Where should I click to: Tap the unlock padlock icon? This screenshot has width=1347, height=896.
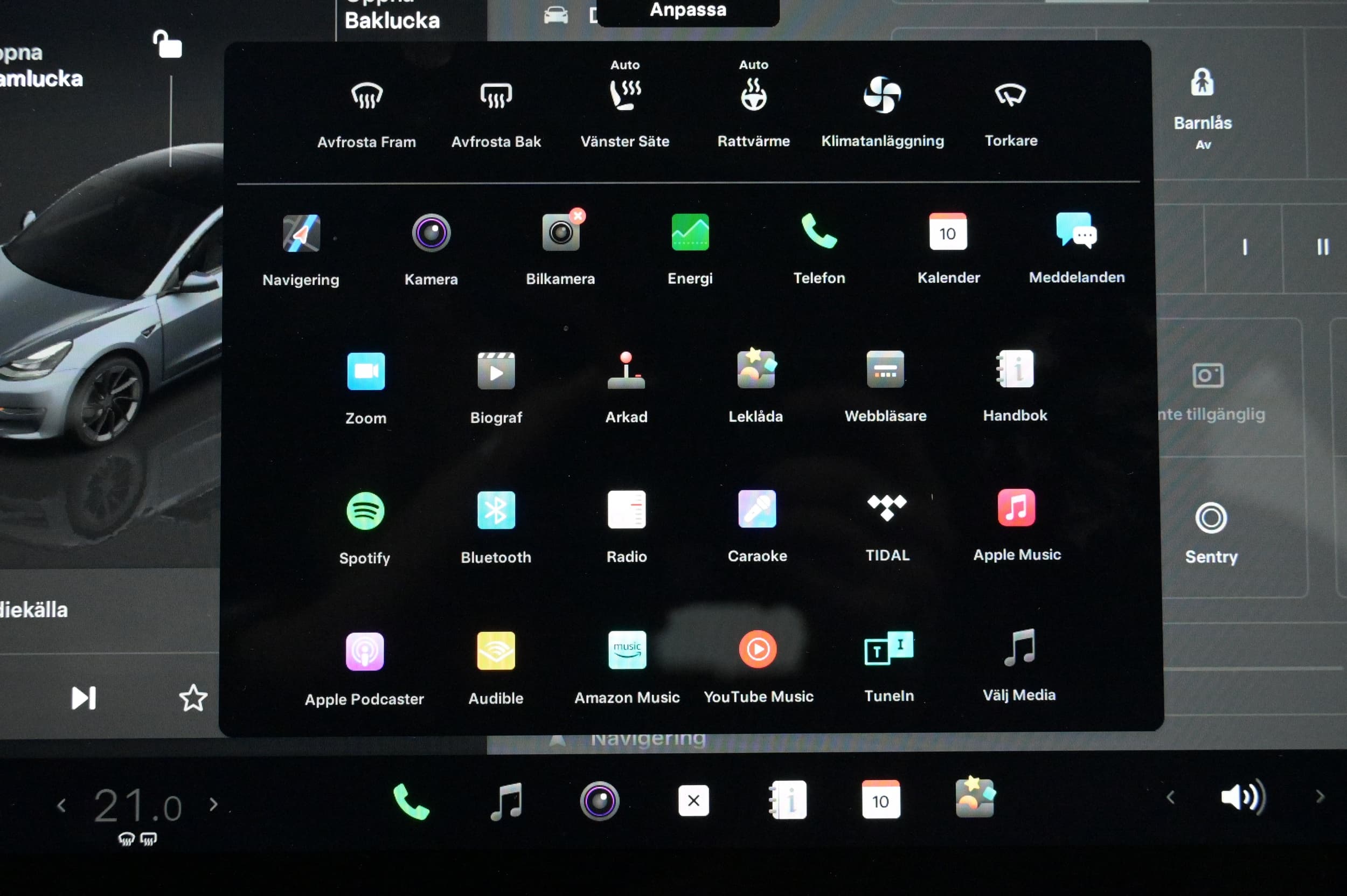coord(168,44)
